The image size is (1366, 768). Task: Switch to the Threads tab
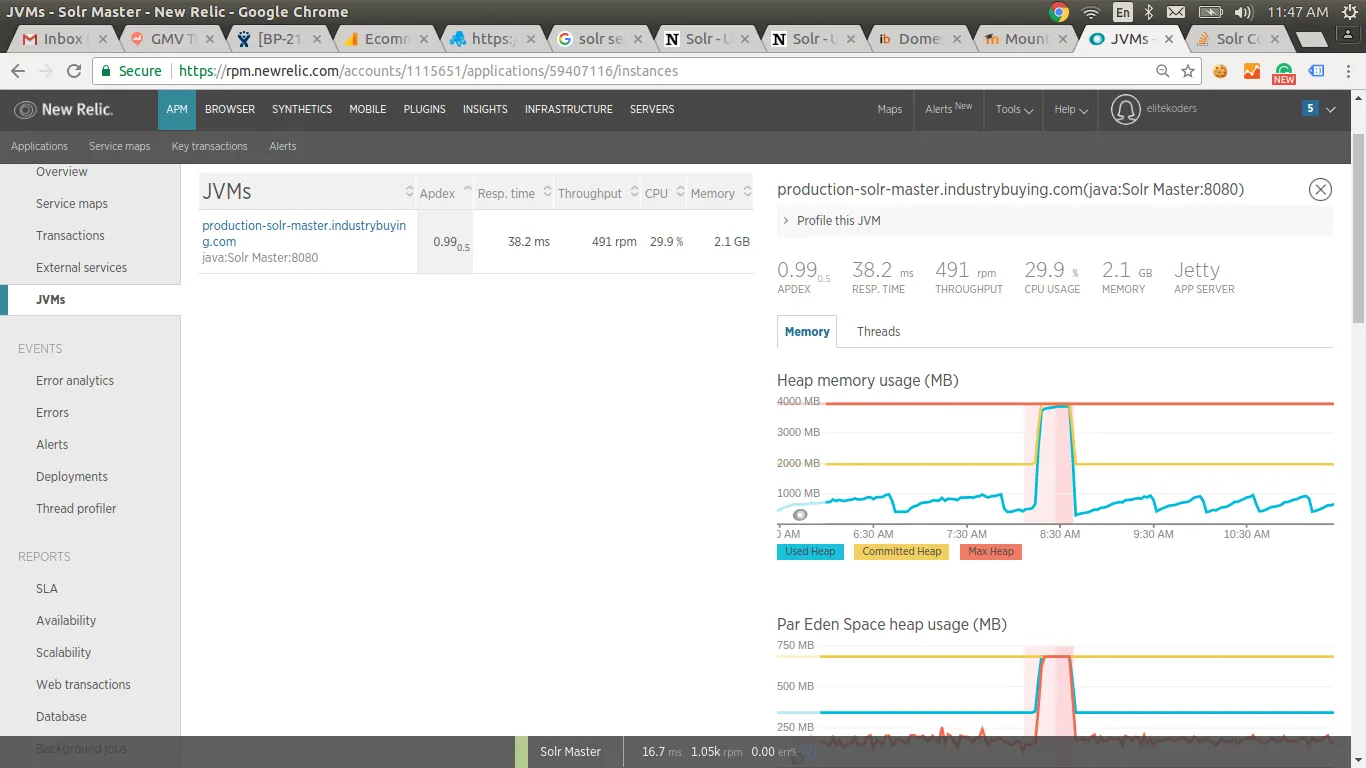point(879,332)
